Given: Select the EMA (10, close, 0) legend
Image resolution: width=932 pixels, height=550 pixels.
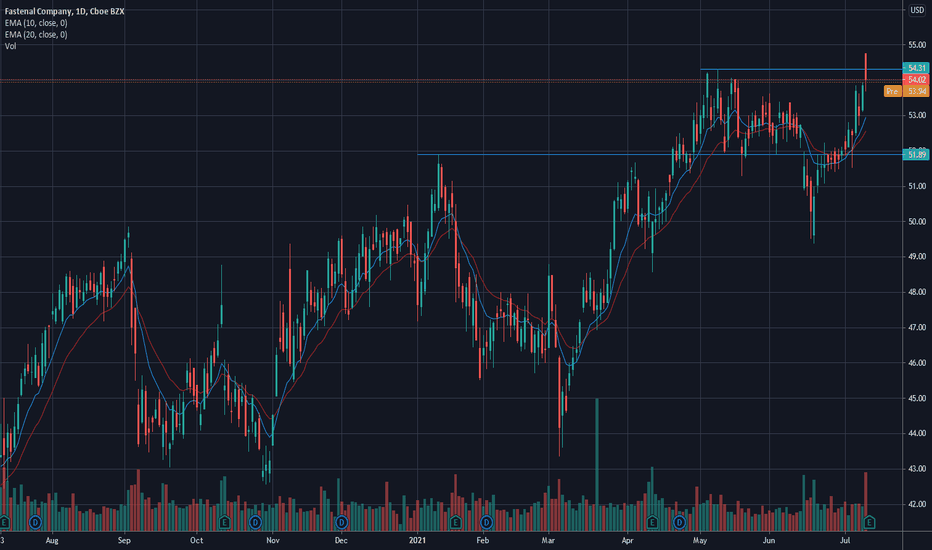Looking at the screenshot, I should coord(36,23).
